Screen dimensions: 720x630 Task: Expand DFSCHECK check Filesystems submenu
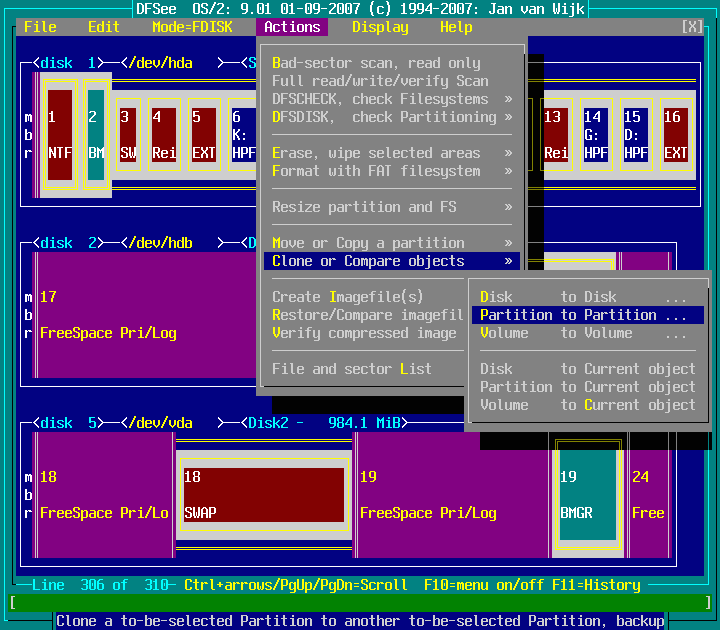click(x=392, y=99)
